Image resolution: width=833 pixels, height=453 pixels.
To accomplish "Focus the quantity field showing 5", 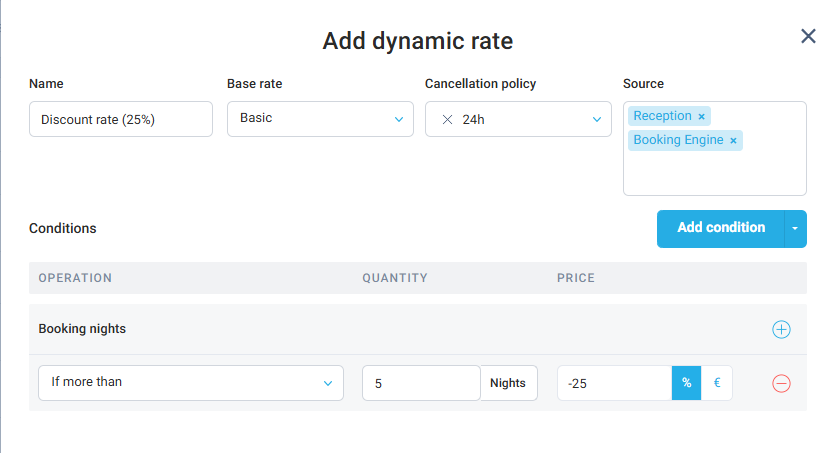I will tap(420, 383).
